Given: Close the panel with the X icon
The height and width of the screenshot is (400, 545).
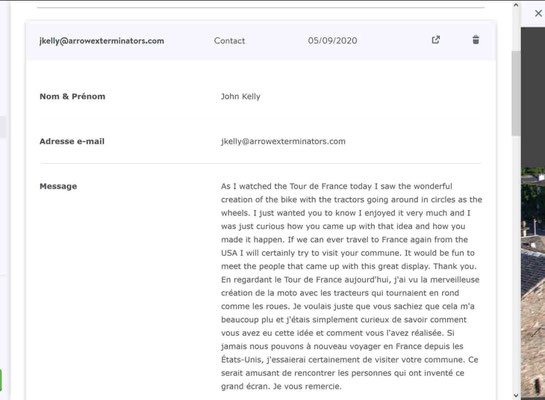Looking at the screenshot, I should 538,14.
